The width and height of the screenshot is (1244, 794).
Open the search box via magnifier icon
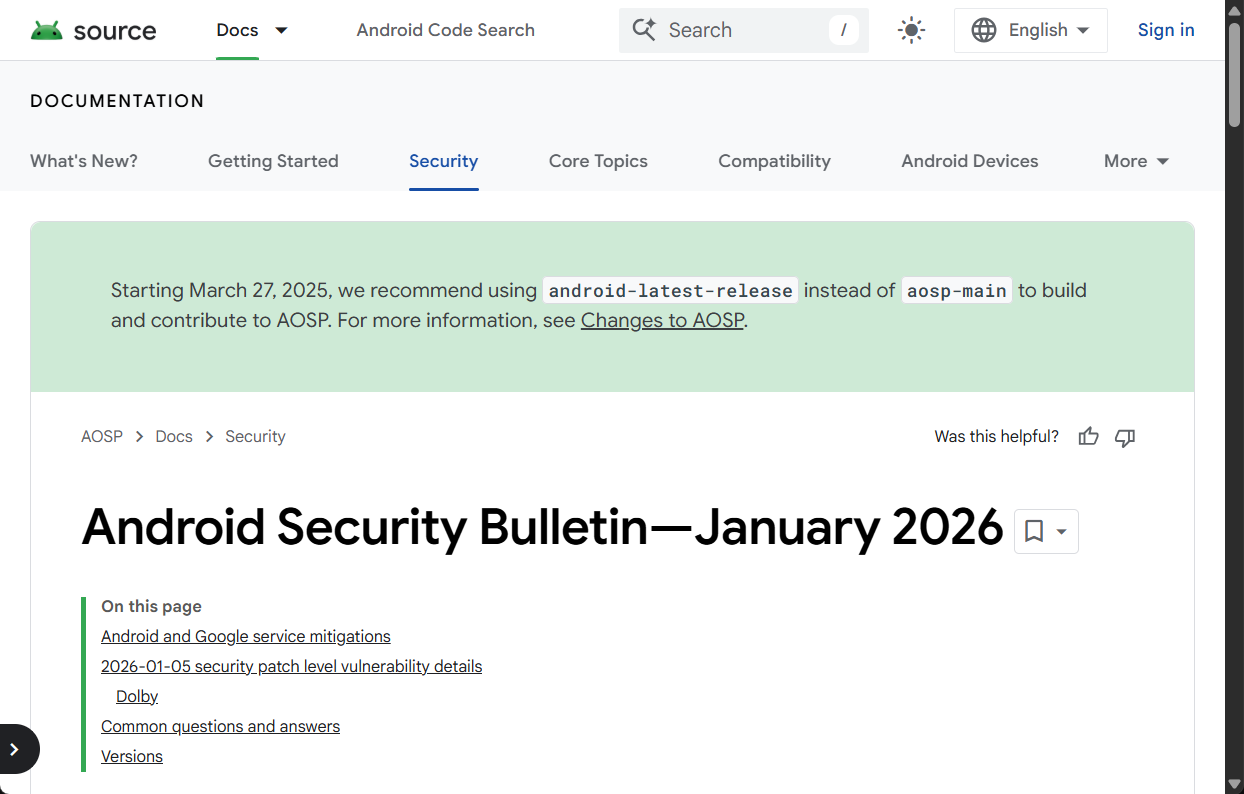[x=643, y=30]
